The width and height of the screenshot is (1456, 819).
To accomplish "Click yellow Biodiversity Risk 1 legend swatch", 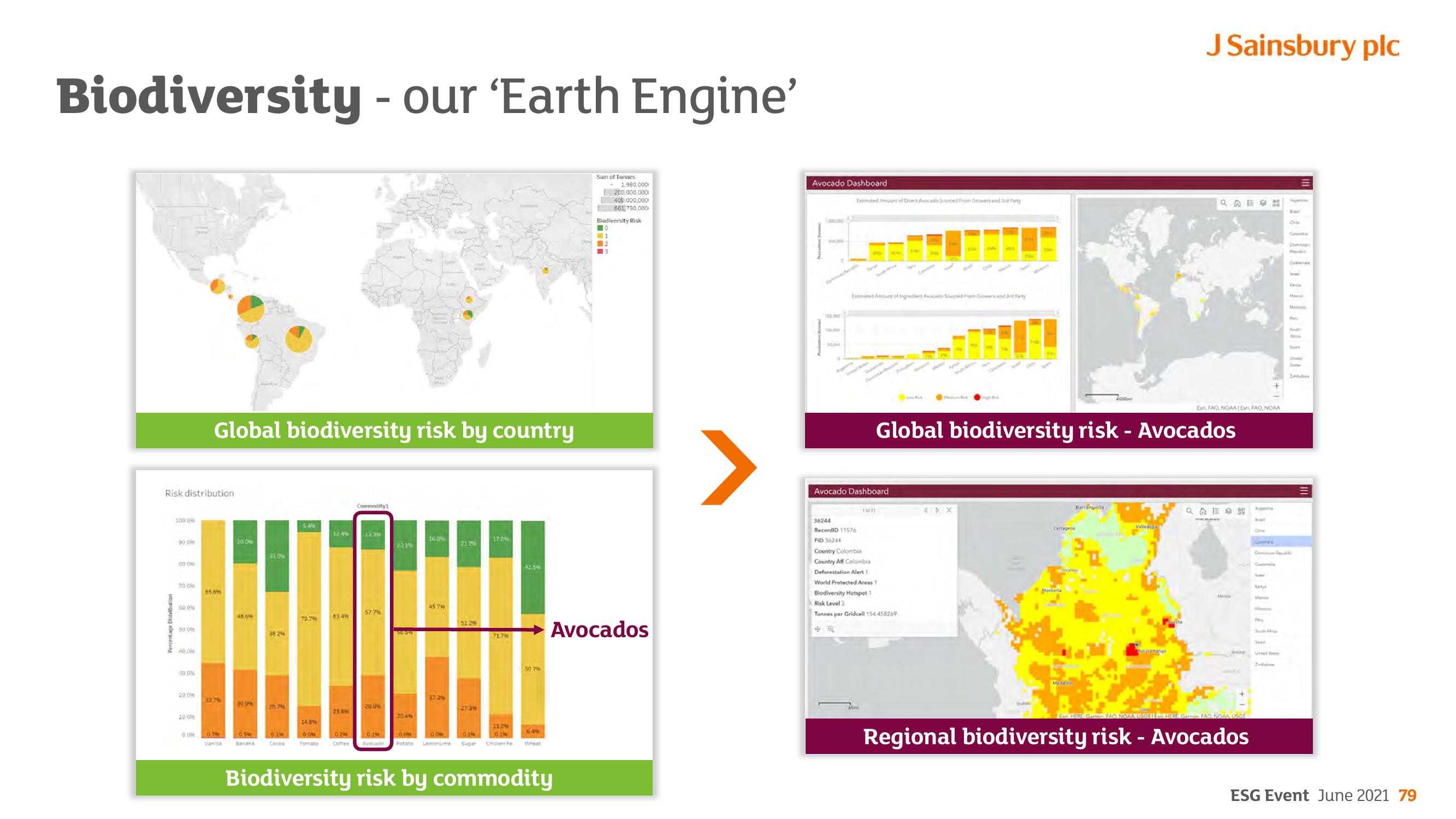I will 600,236.
